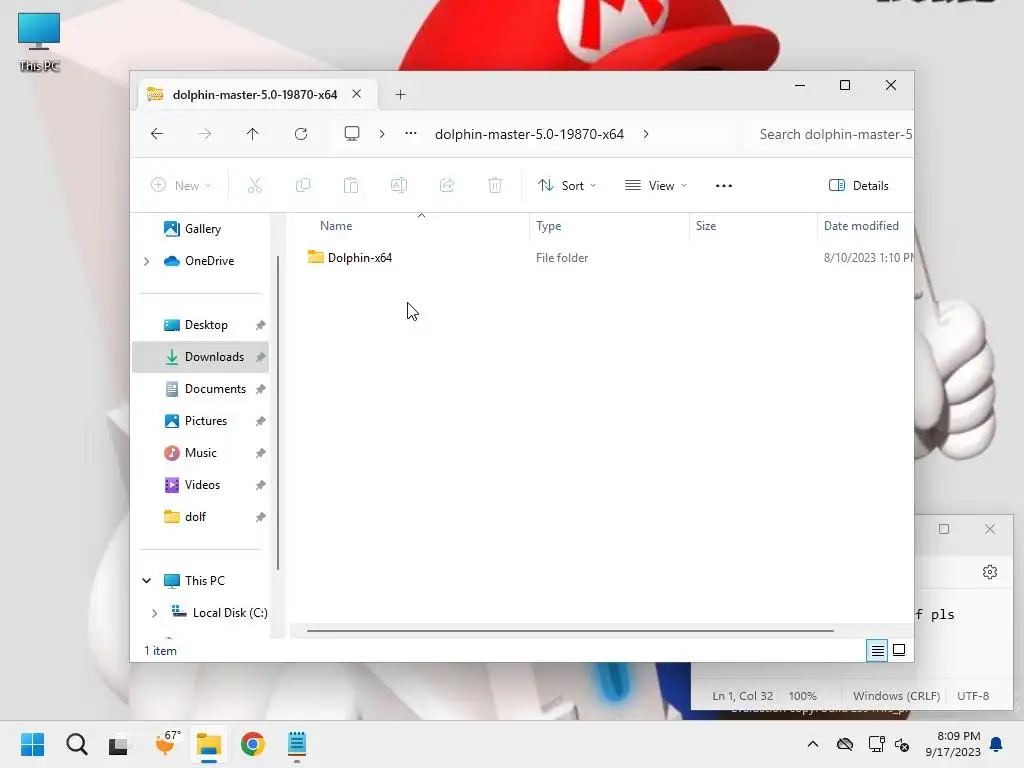The image size is (1024, 768).
Task: Go up one folder level arrow
Action: [x=253, y=134]
